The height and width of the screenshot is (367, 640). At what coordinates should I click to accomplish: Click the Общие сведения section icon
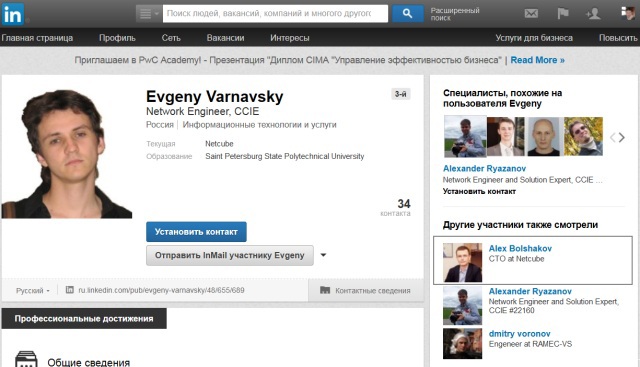tap(26, 359)
